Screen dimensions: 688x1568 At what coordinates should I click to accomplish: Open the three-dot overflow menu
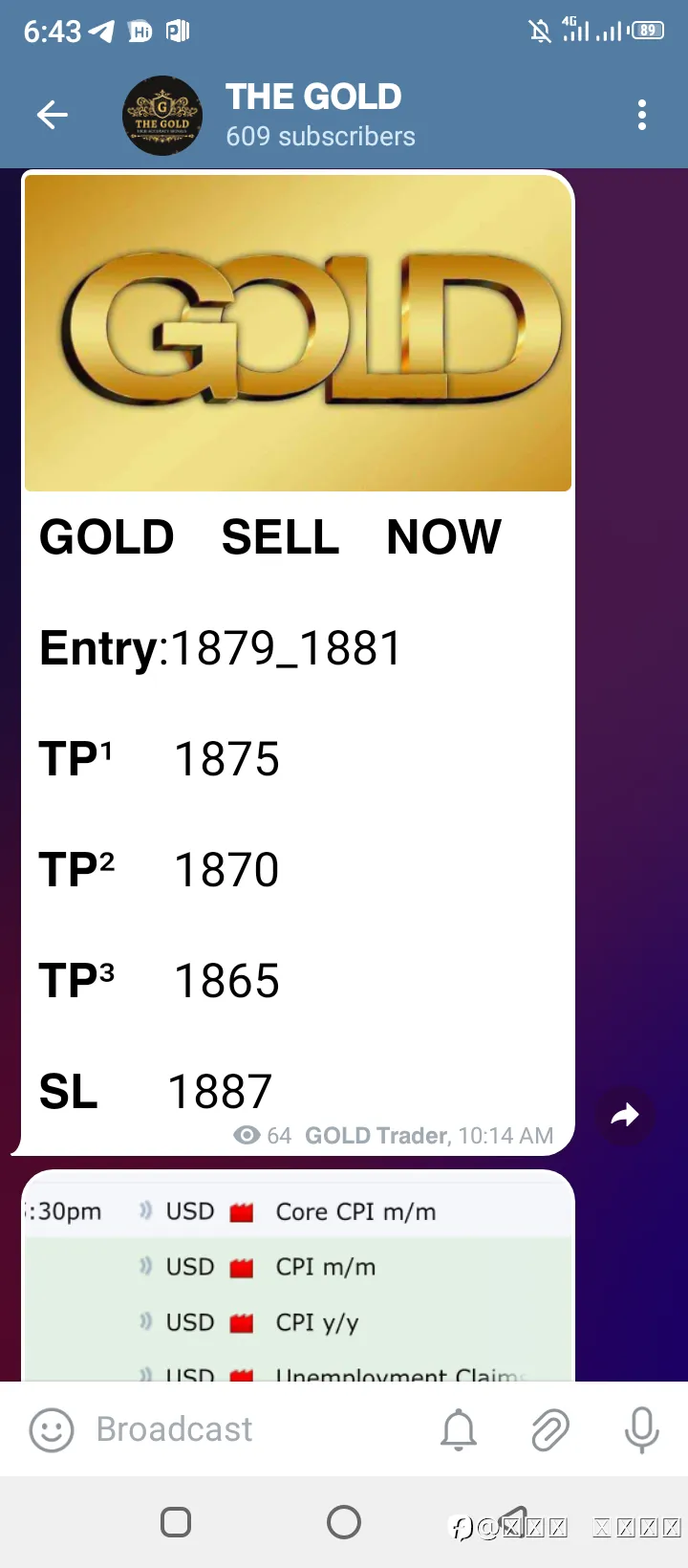(x=642, y=116)
